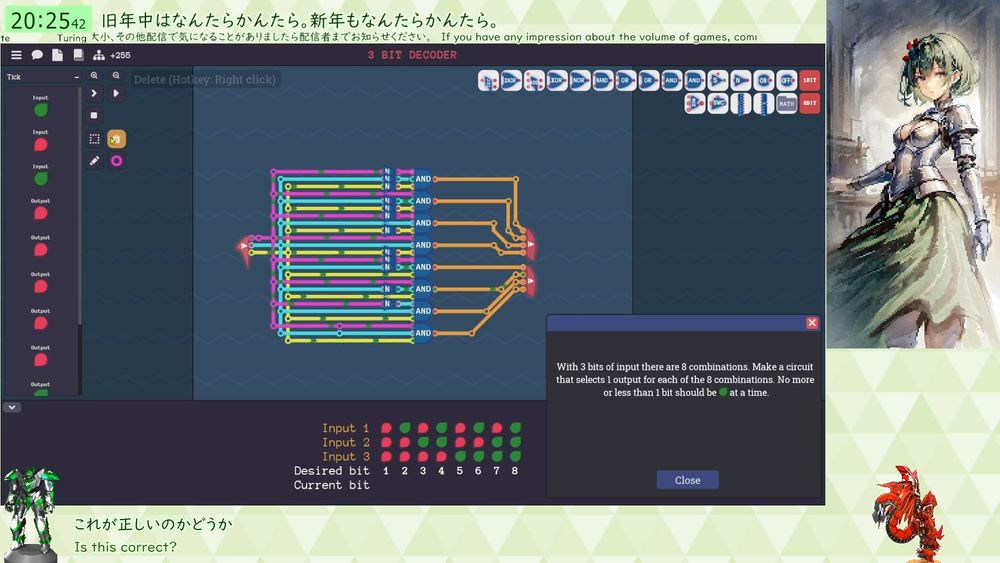The image size is (1000, 563).
Task: Select the AND gate beside switch component
Action: pos(694,80)
